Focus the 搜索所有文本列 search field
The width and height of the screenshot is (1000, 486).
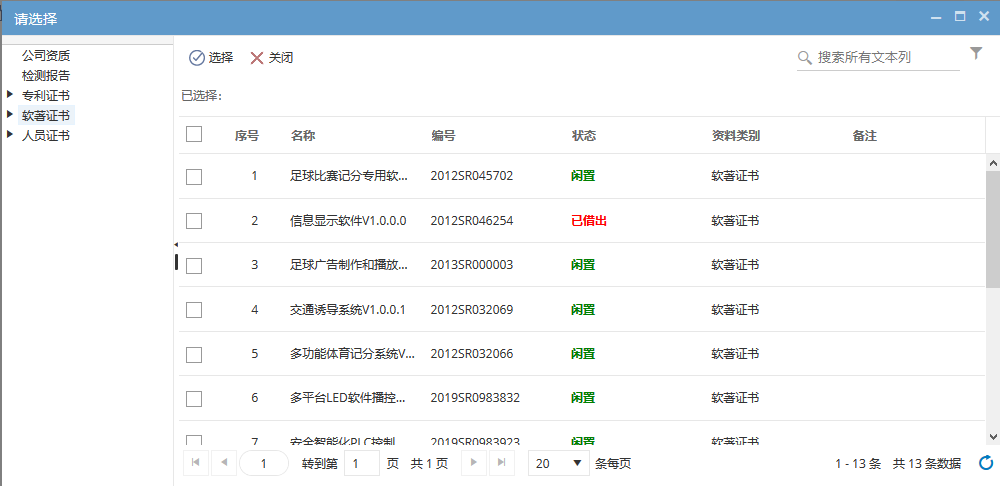(x=885, y=58)
